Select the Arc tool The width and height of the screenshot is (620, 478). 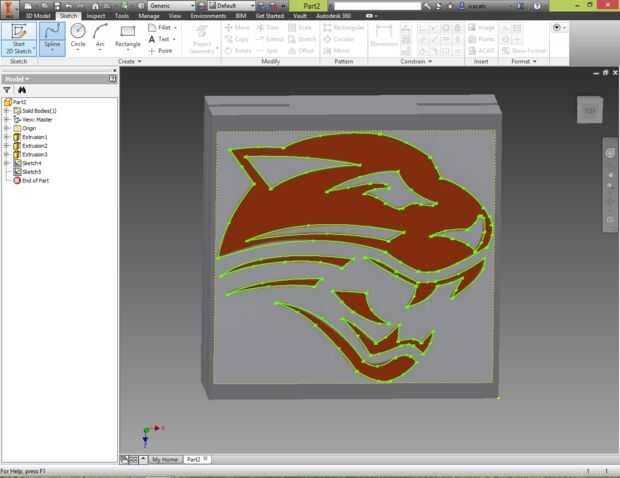click(100, 36)
